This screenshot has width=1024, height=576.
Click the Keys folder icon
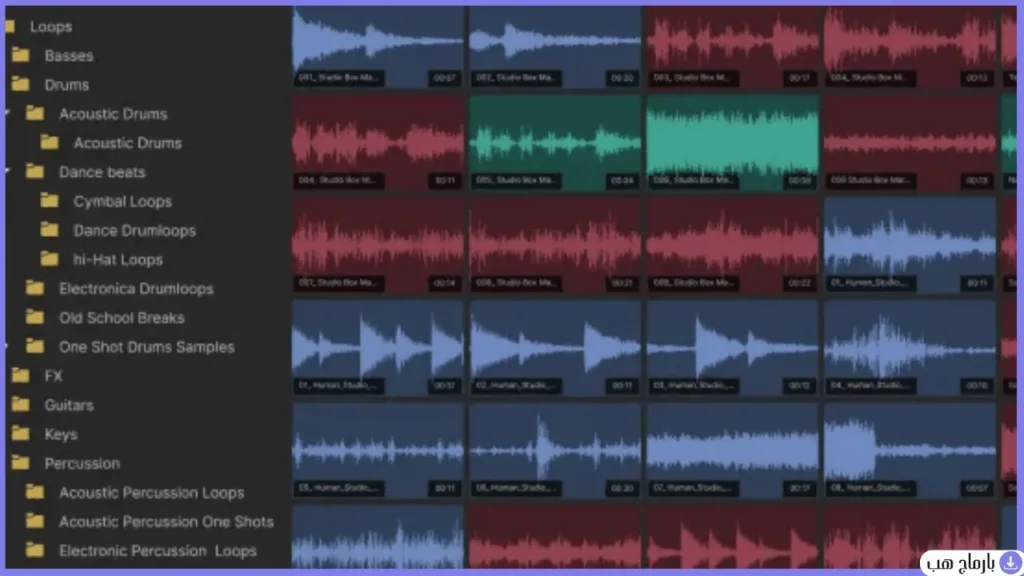click(21, 434)
